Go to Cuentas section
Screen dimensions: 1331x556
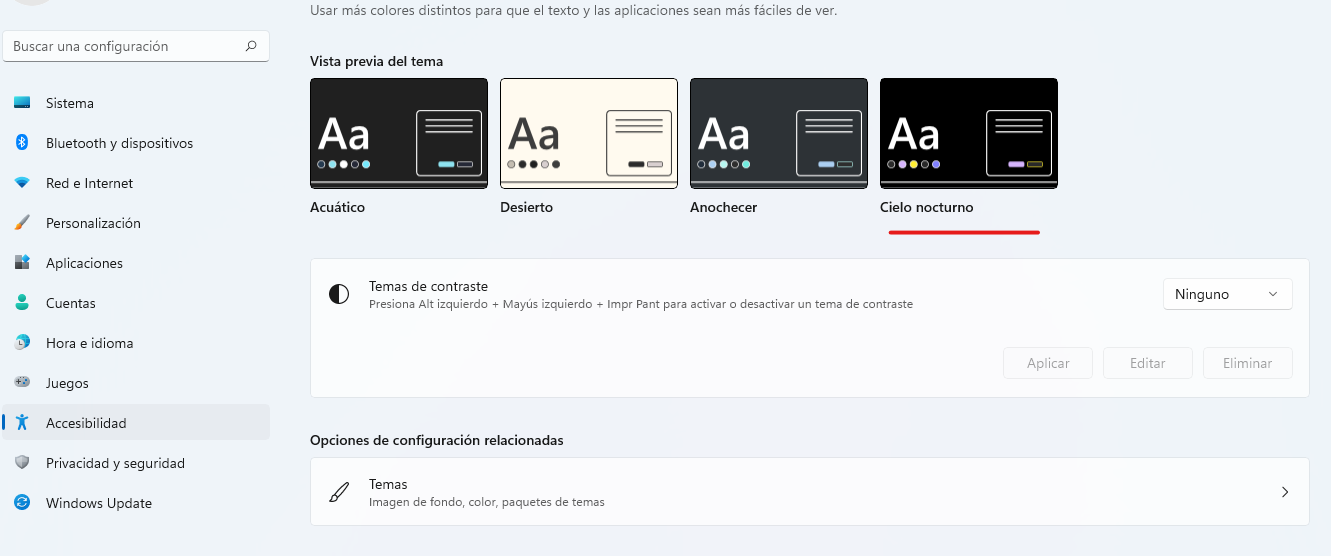(136, 303)
